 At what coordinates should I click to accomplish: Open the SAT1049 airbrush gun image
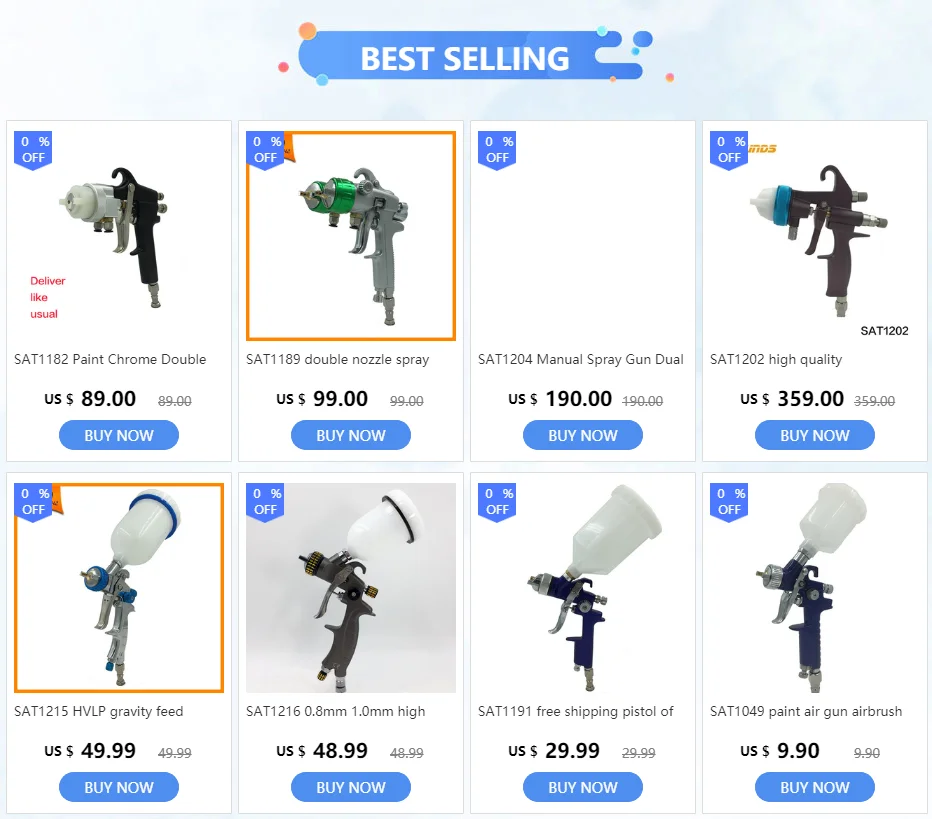click(x=815, y=588)
